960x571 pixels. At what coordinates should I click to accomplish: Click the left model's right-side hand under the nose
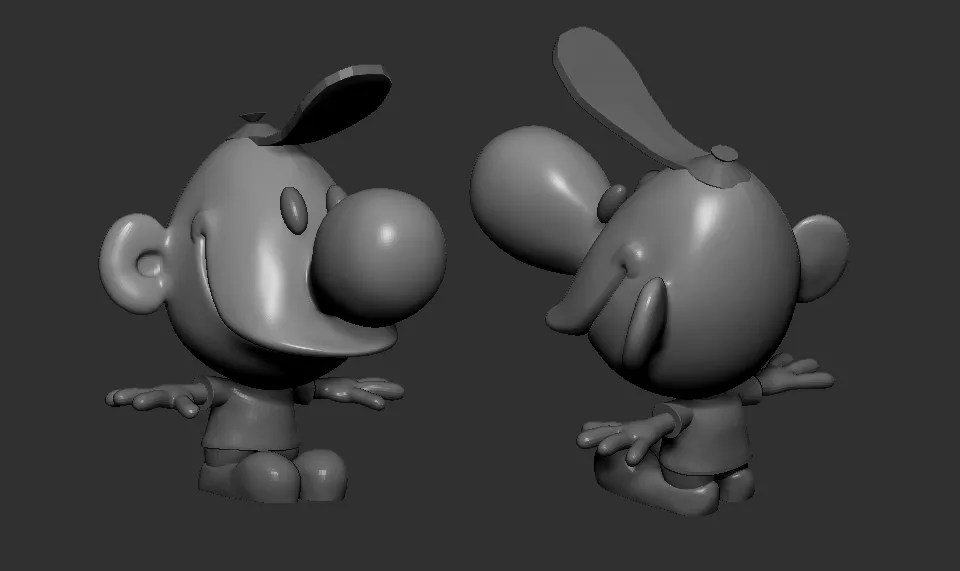pyautogui.click(x=362, y=391)
